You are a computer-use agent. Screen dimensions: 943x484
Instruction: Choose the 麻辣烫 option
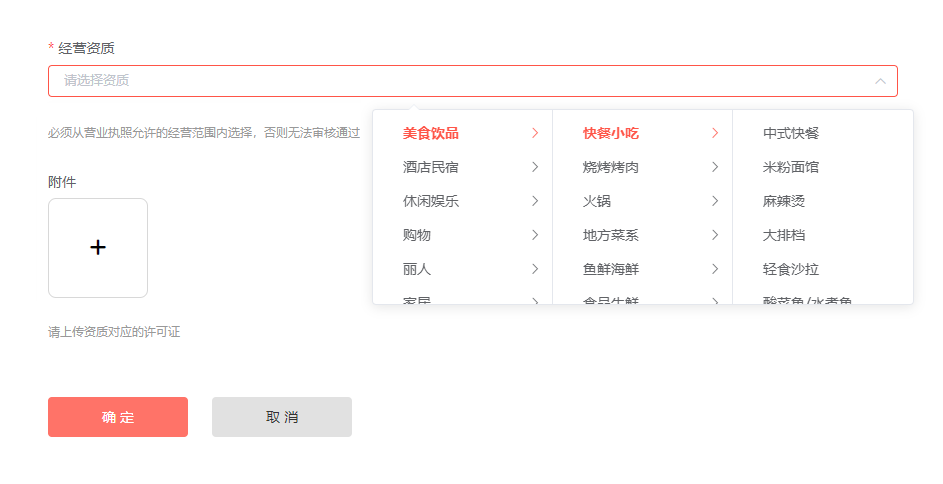[784, 201]
